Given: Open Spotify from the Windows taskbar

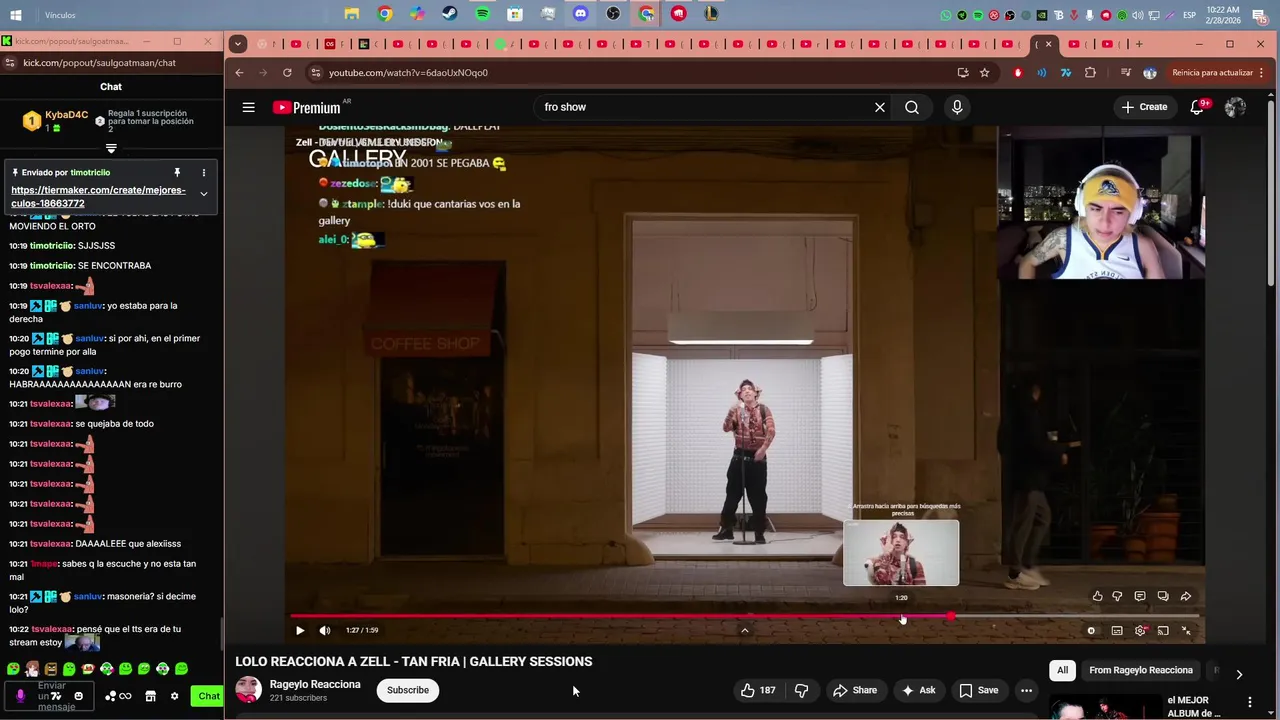Looking at the screenshot, I should (x=482, y=14).
